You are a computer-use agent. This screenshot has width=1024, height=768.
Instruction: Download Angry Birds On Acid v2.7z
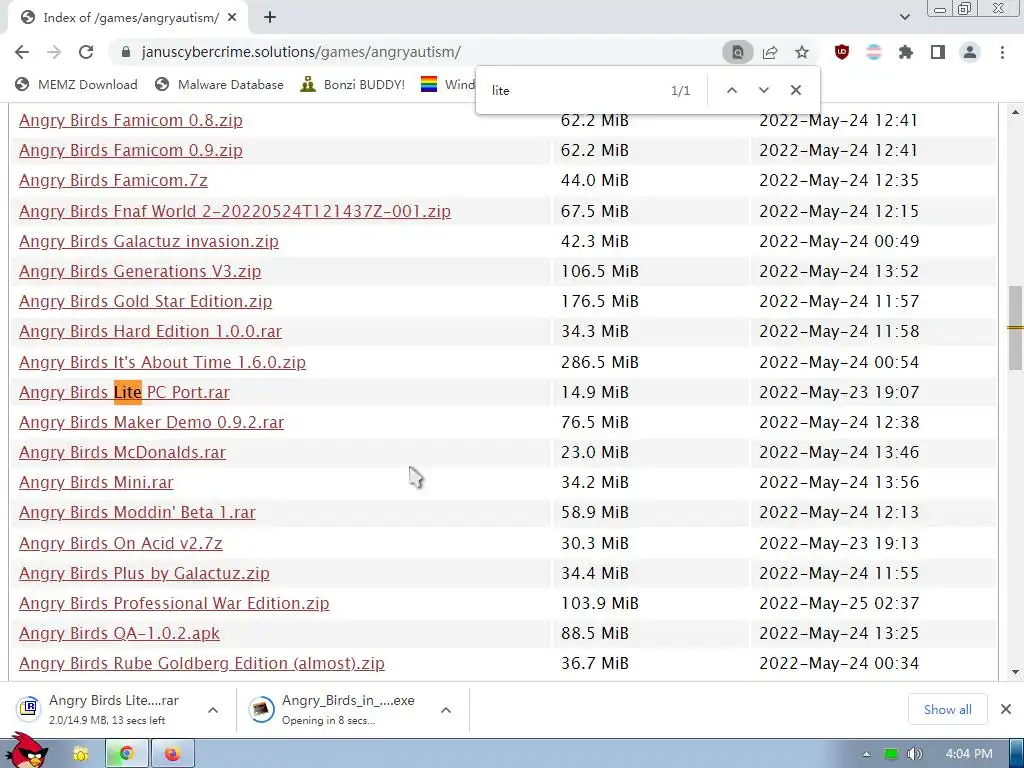pos(120,543)
